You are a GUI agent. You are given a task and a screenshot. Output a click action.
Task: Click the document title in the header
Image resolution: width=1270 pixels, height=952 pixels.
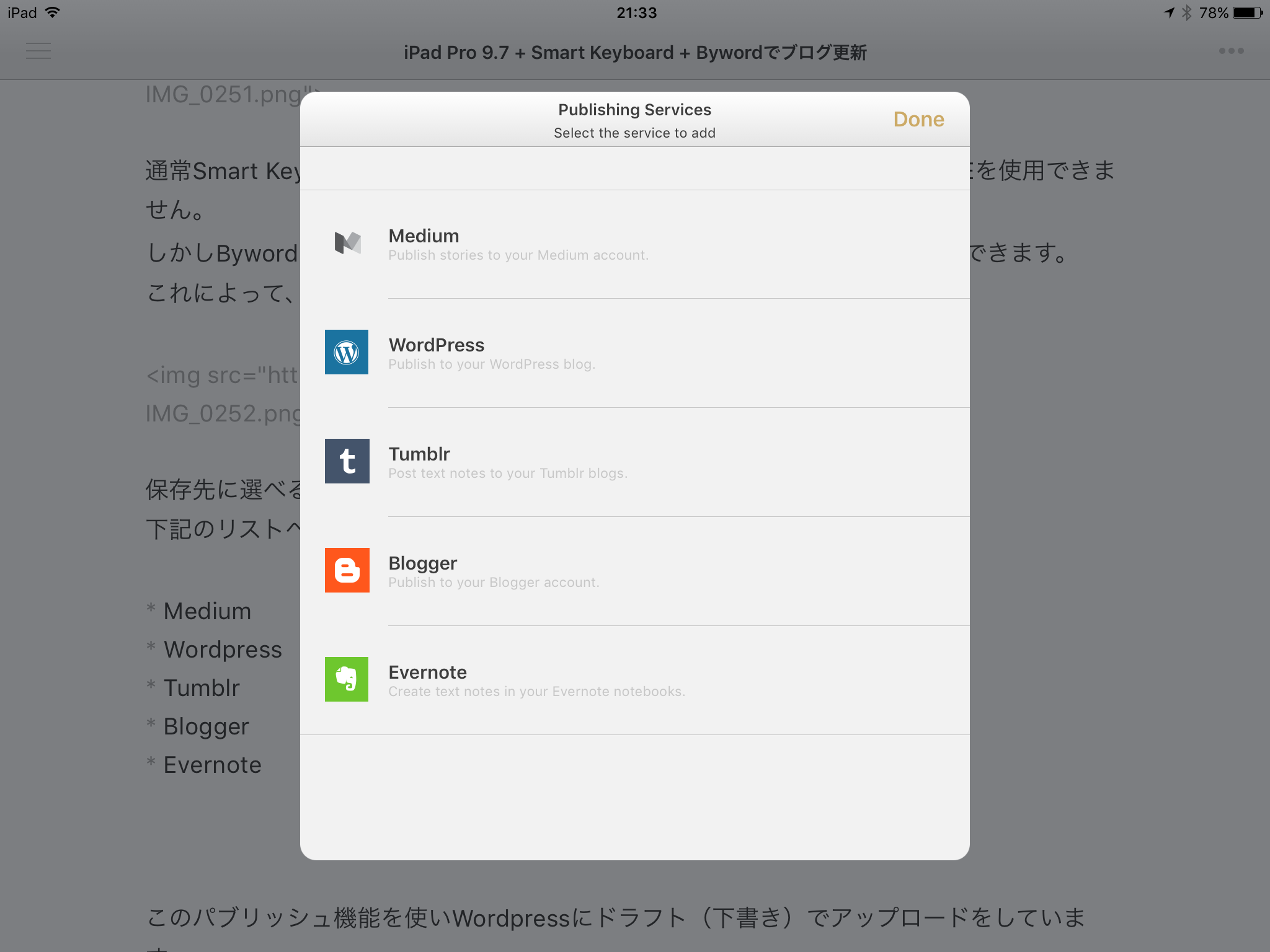tap(635, 53)
